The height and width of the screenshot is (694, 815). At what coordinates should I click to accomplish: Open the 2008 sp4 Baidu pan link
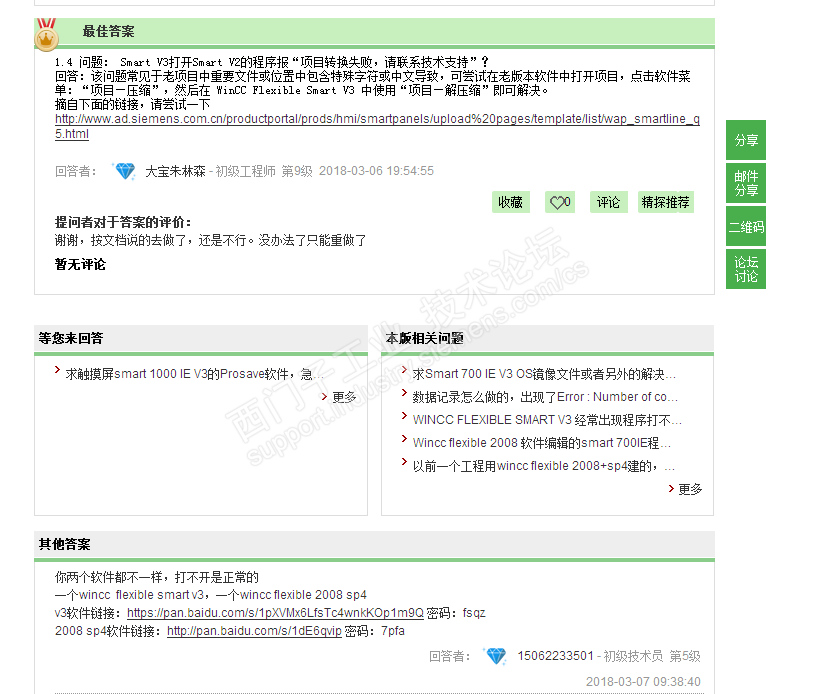[254, 631]
